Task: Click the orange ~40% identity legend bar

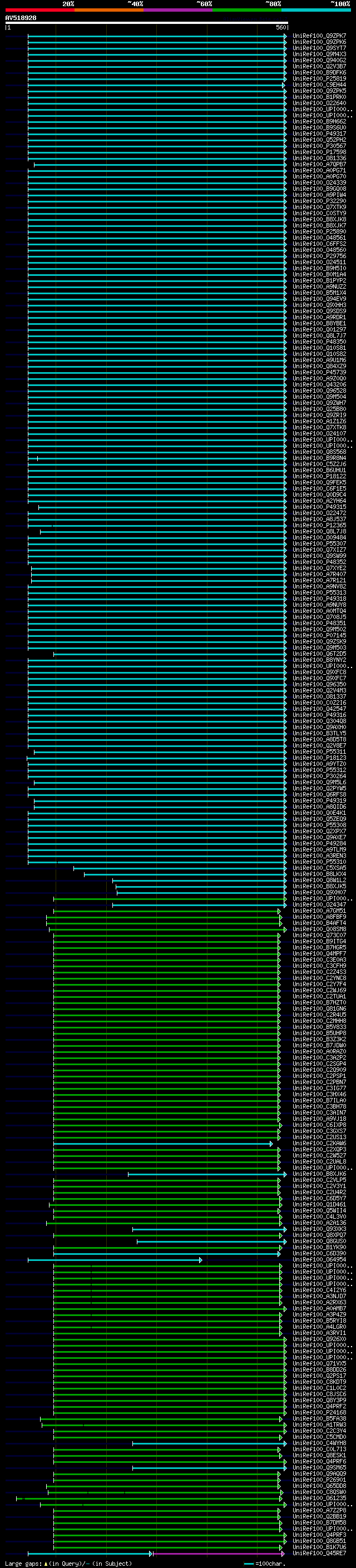Action: coord(109,10)
